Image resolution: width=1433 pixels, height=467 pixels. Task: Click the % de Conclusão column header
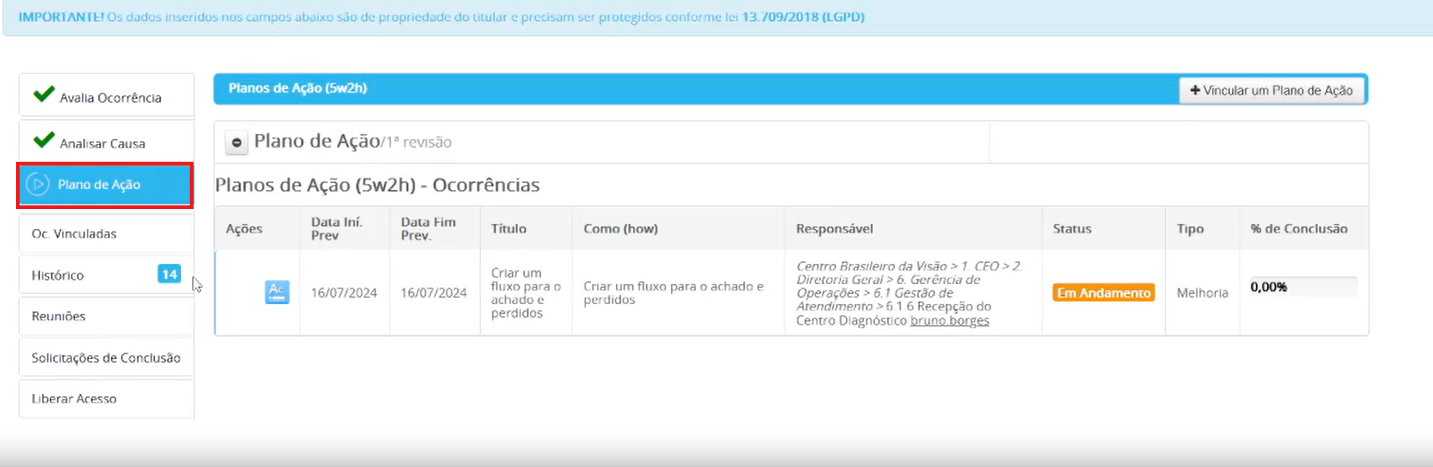click(x=1298, y=229)
